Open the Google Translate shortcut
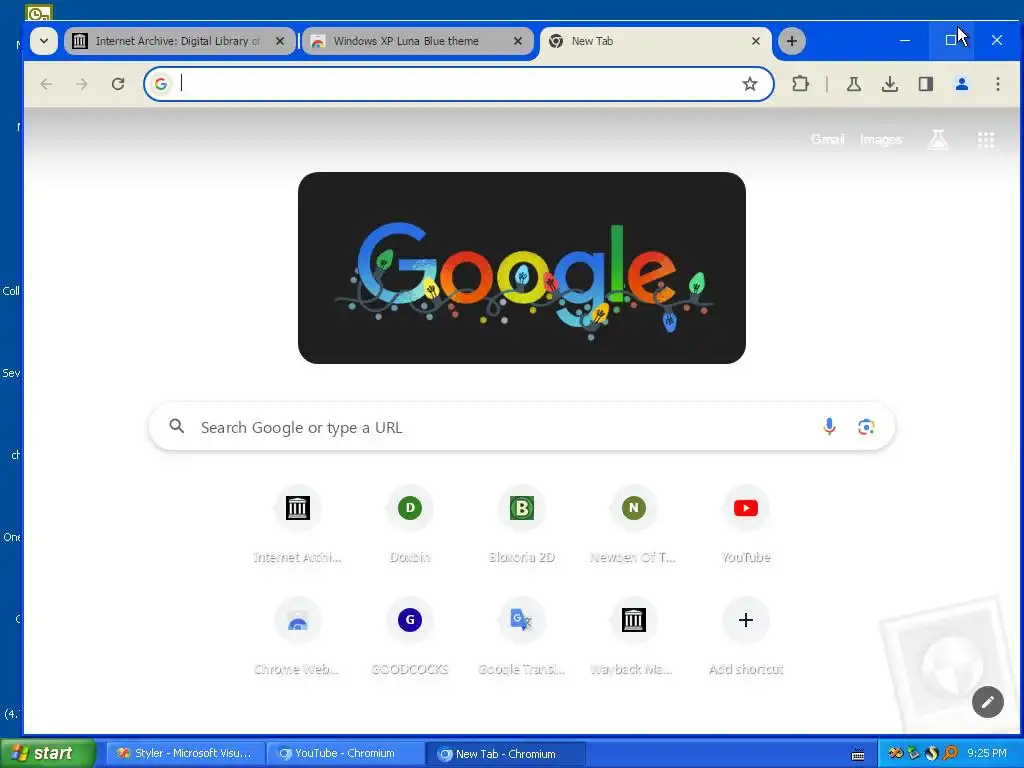The width and height of the screenshot is (1024, 768). (x=522, y=637)
